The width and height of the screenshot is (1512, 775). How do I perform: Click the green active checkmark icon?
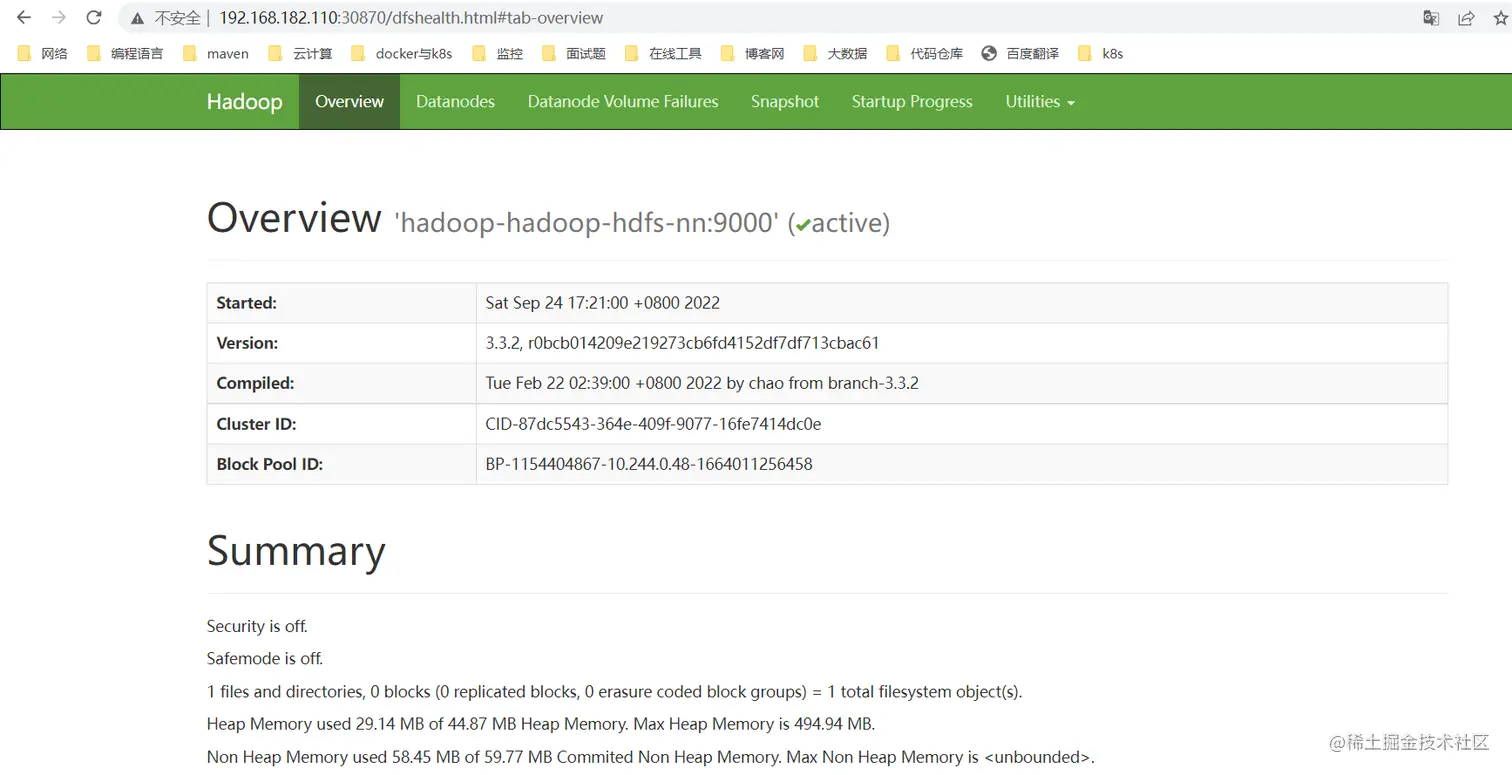[803, 225]
